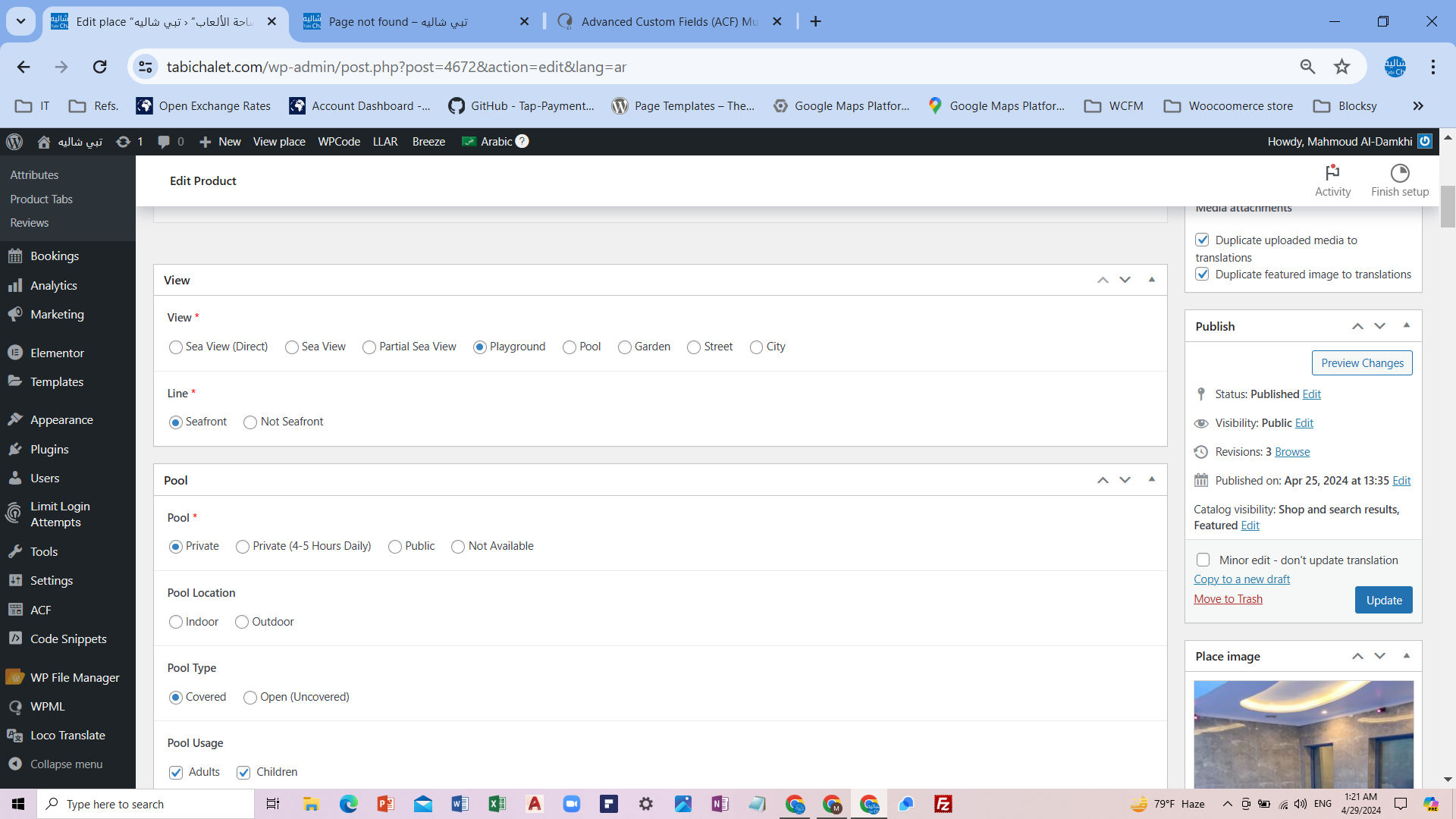The width and height of the screenshot is (1456, 819).
Task: Click the Update button
Action: [1383, 600]
